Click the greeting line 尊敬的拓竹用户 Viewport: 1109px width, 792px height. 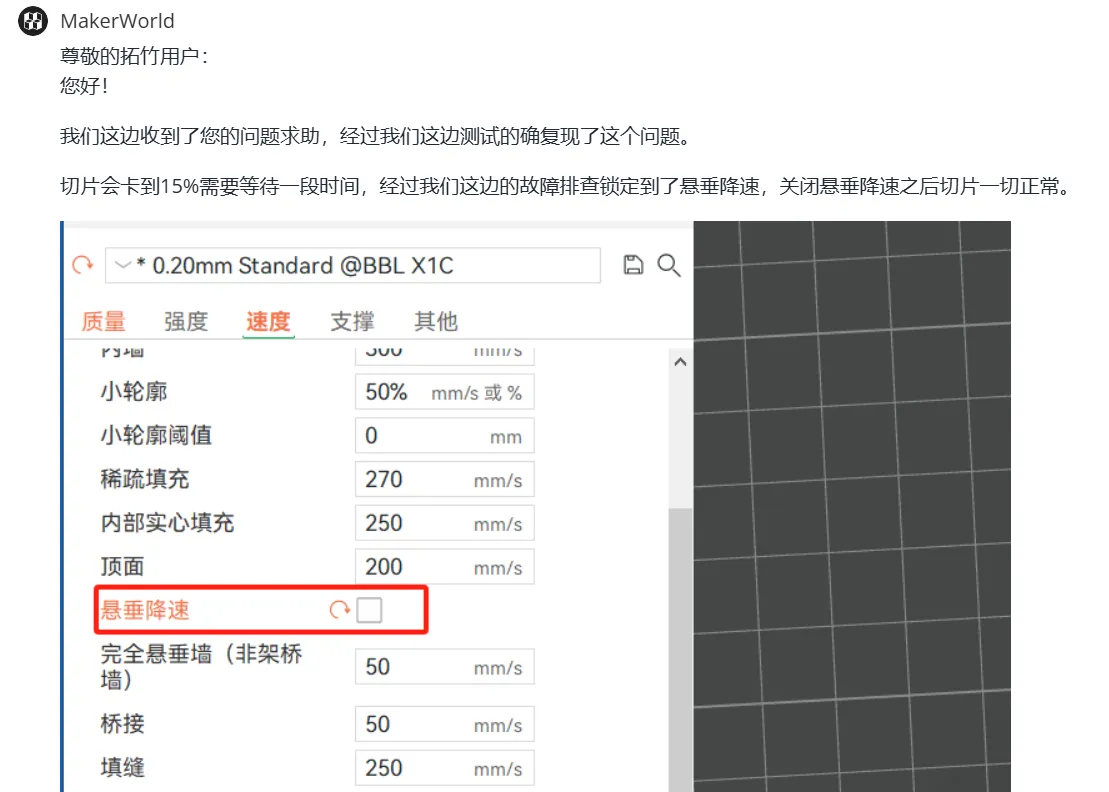click(x=134, y=56)
